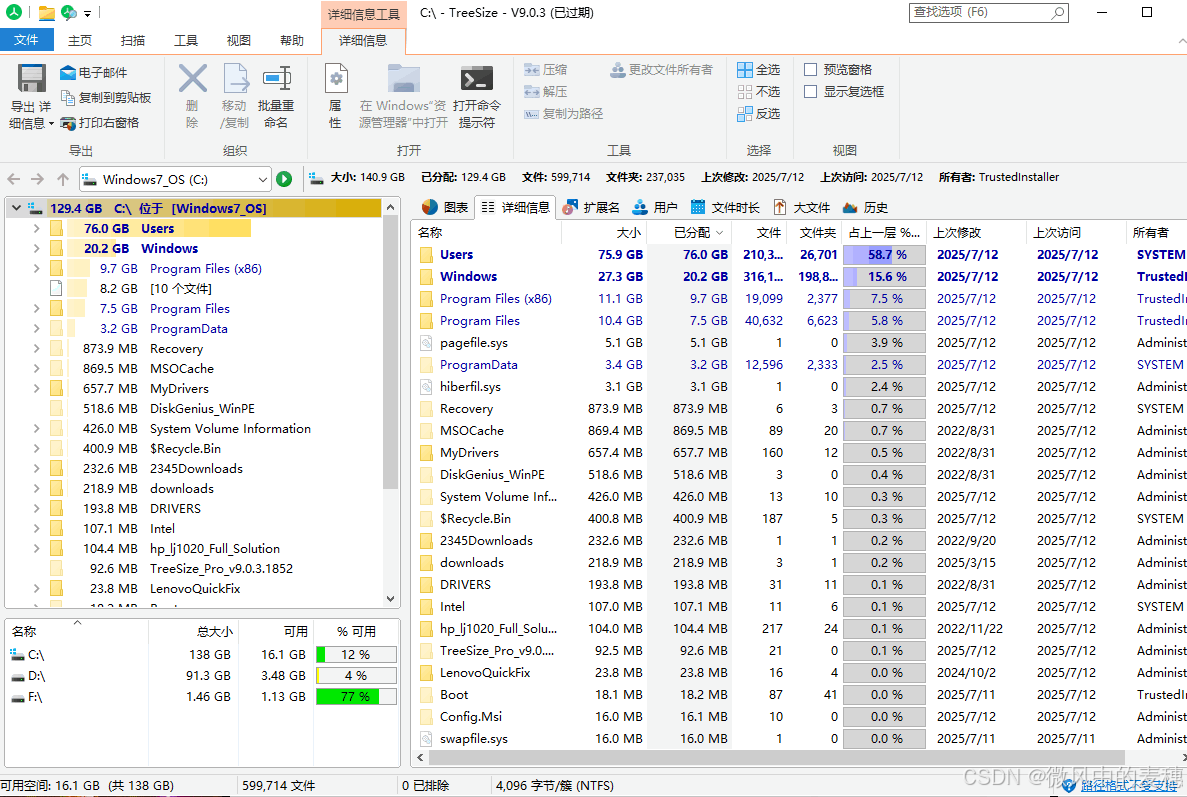Switch to History (历史) tab
Screen dimensions: 1187x797
coord(865,207)
